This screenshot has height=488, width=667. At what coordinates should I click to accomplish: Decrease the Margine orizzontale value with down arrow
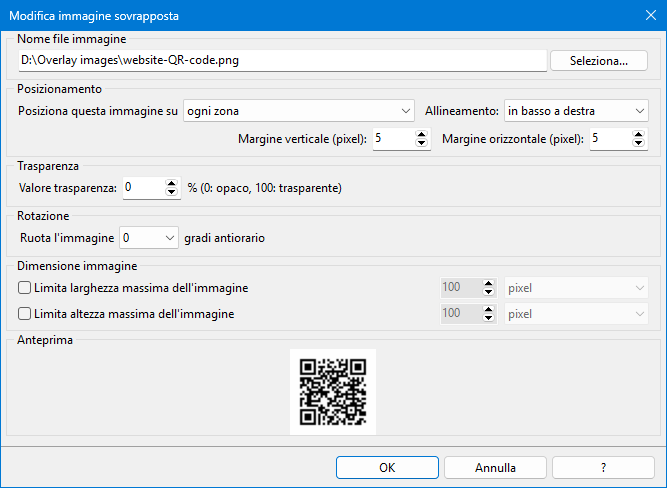click(638, 143)
